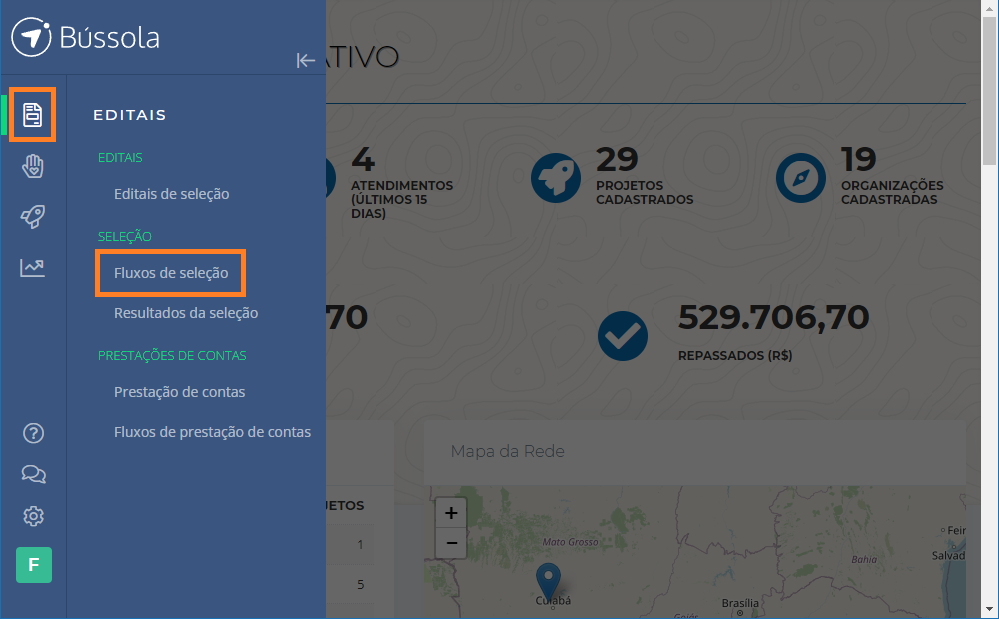Open the chart reports sidebar icon
Image resolution: width=999 pixels, height=619 pixels.
click(32, 267)
